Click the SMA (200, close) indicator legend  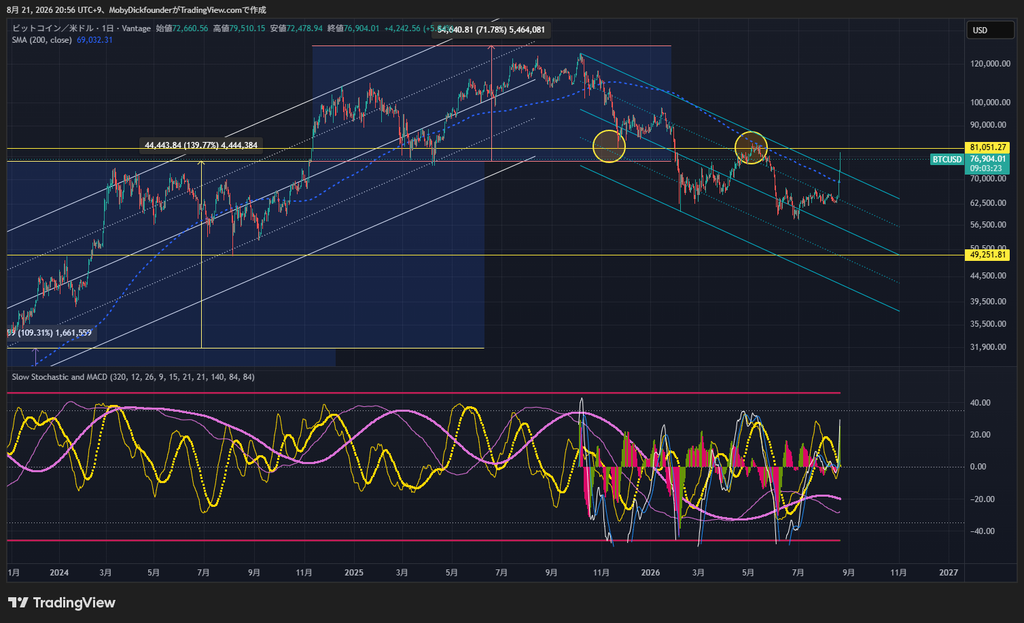tap(42, 40)
